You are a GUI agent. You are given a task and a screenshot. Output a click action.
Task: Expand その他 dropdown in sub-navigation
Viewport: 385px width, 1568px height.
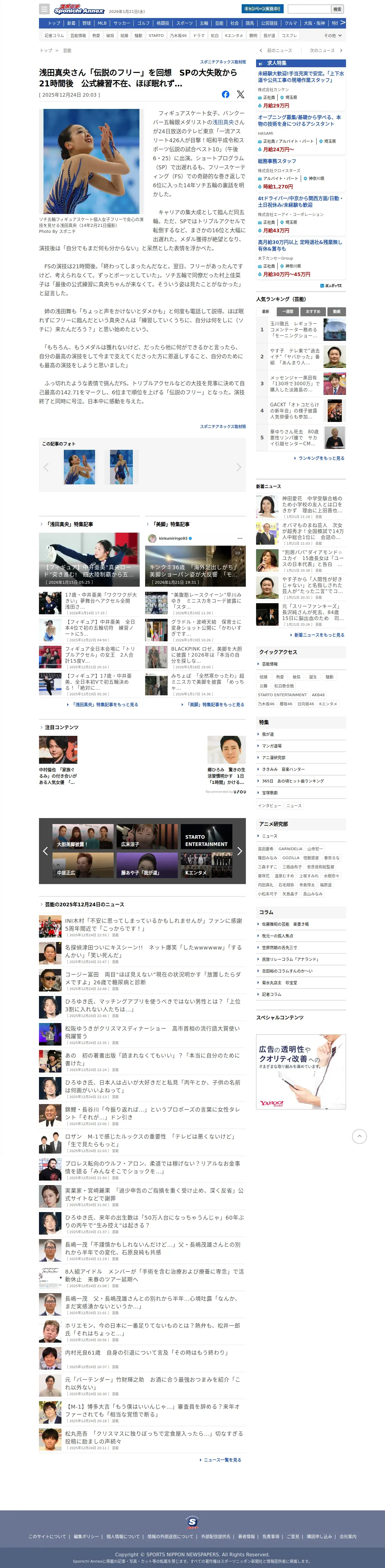(x=332, y=35)
